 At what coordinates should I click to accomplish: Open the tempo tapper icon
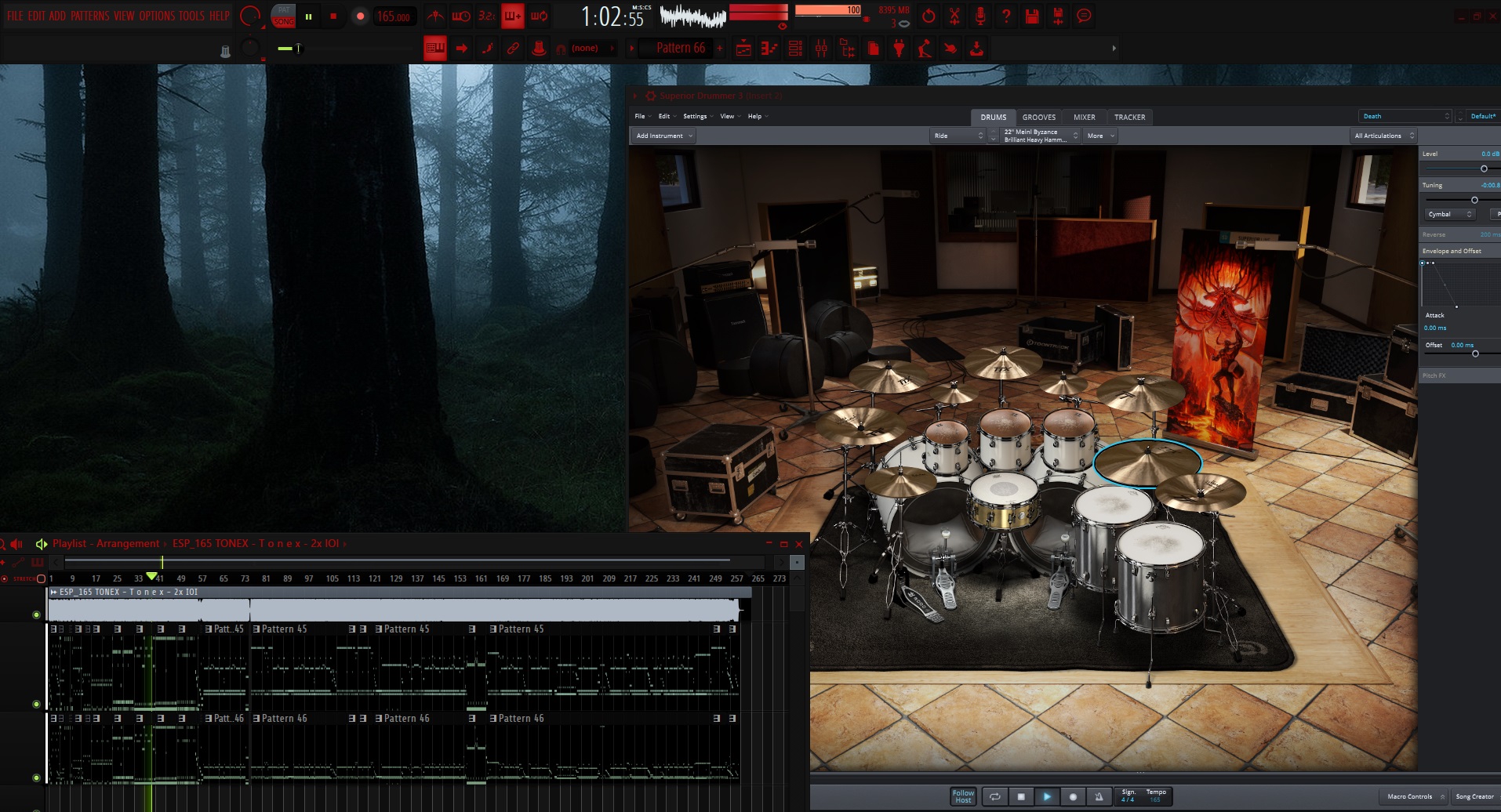click(925, 49)
